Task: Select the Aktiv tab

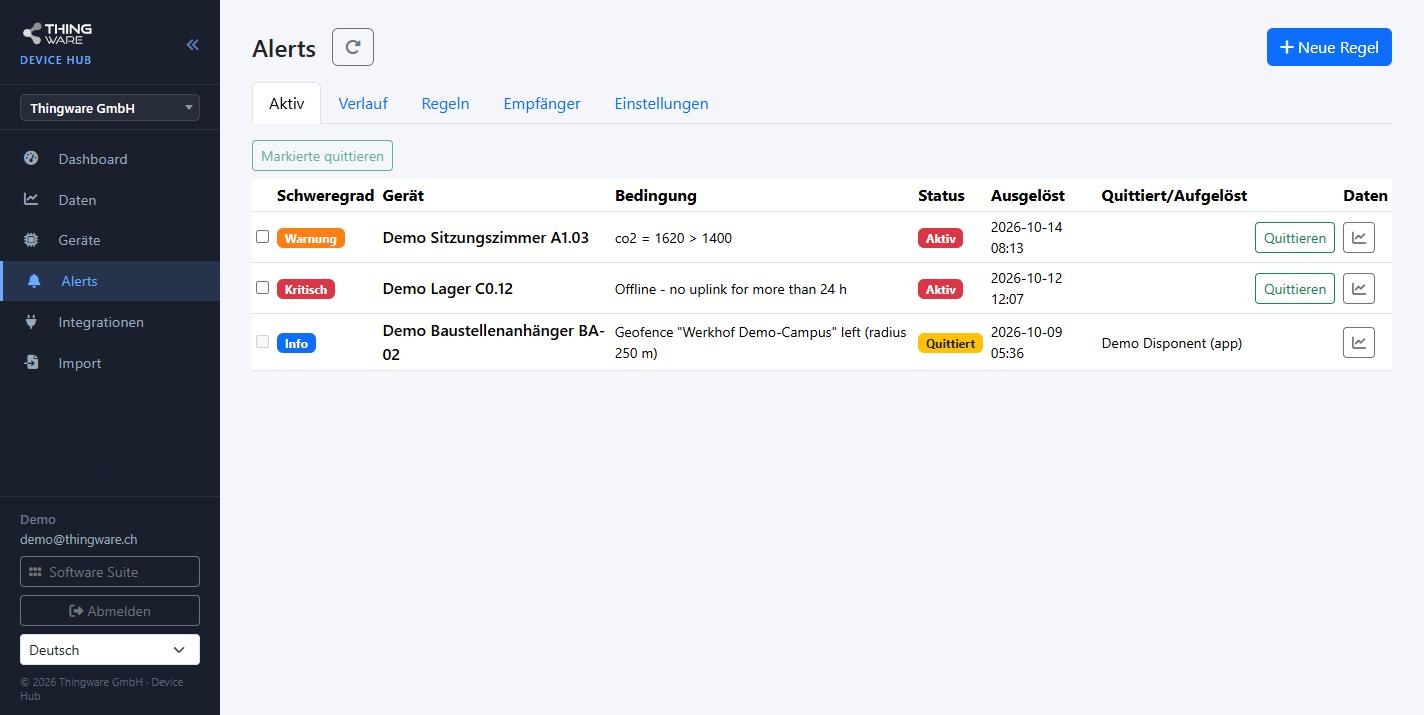Action: point(286,103)
